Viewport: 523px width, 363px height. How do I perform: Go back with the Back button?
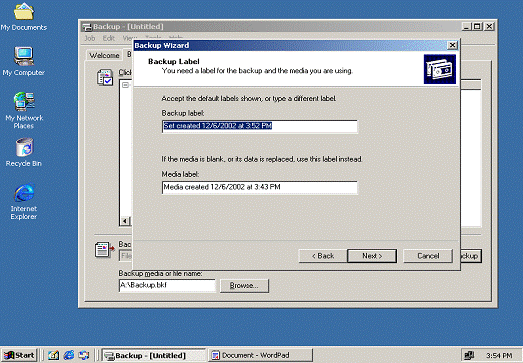pos(323,256)
